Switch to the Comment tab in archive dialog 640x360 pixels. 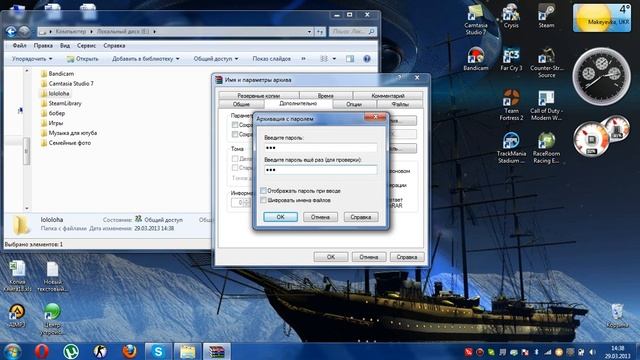pyautogui.click(x=388, y=96)
